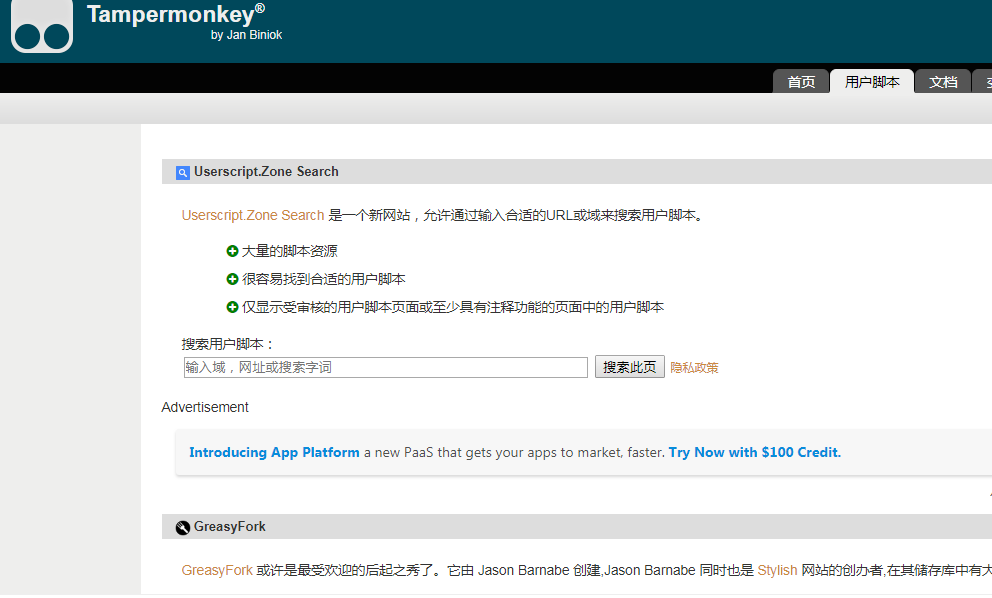Visit the Stylish link

(777, 570)
